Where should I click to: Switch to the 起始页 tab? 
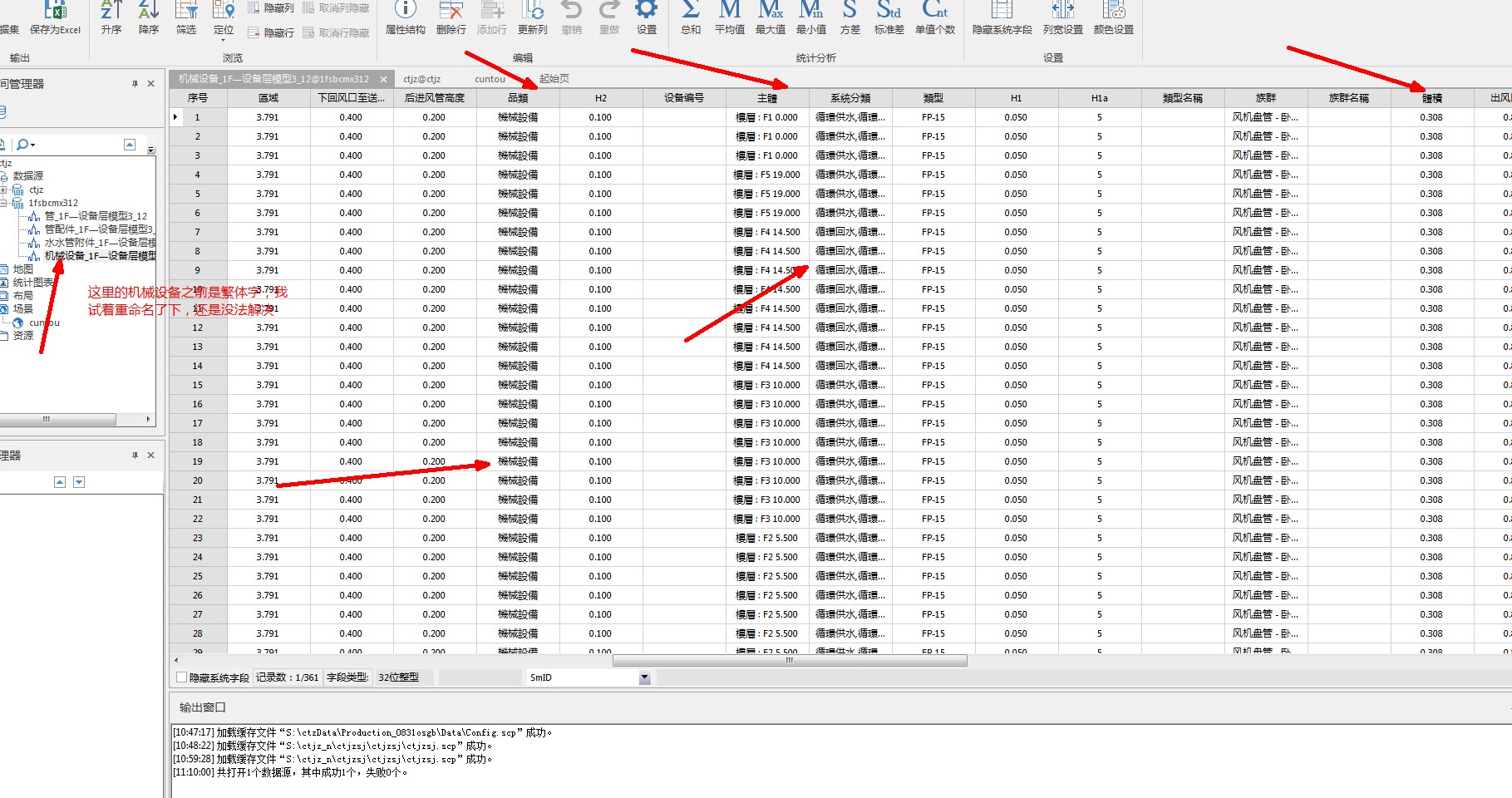tap(554, 79)
